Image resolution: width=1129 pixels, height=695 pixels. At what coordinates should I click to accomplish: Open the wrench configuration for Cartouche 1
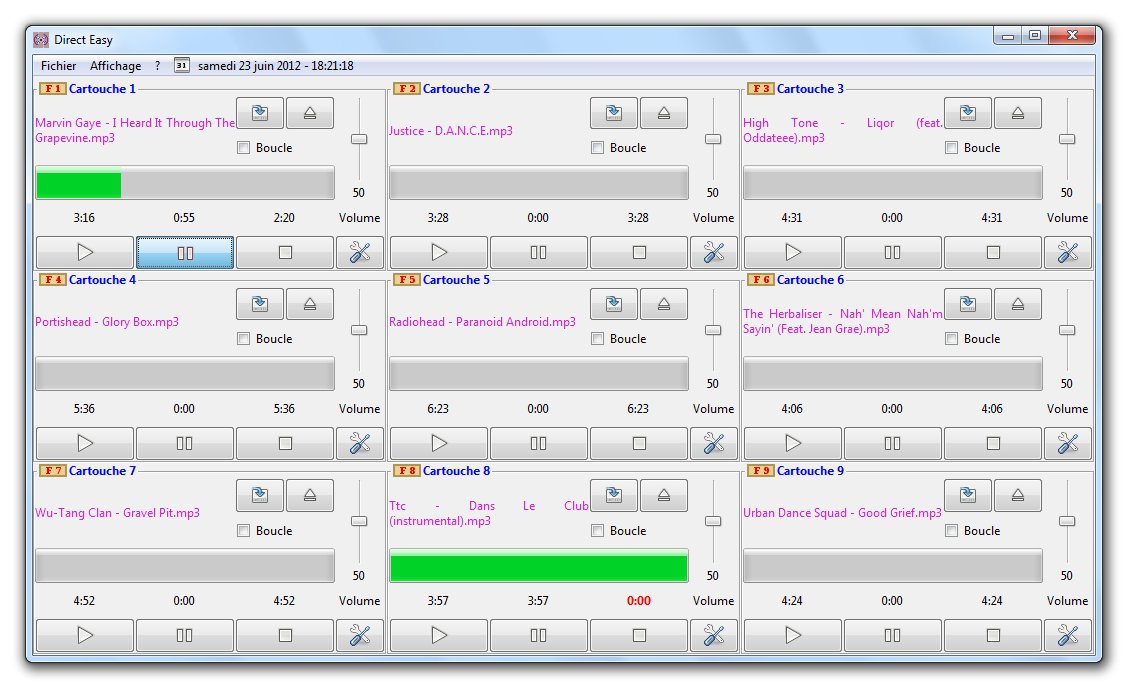coord(360,252)
